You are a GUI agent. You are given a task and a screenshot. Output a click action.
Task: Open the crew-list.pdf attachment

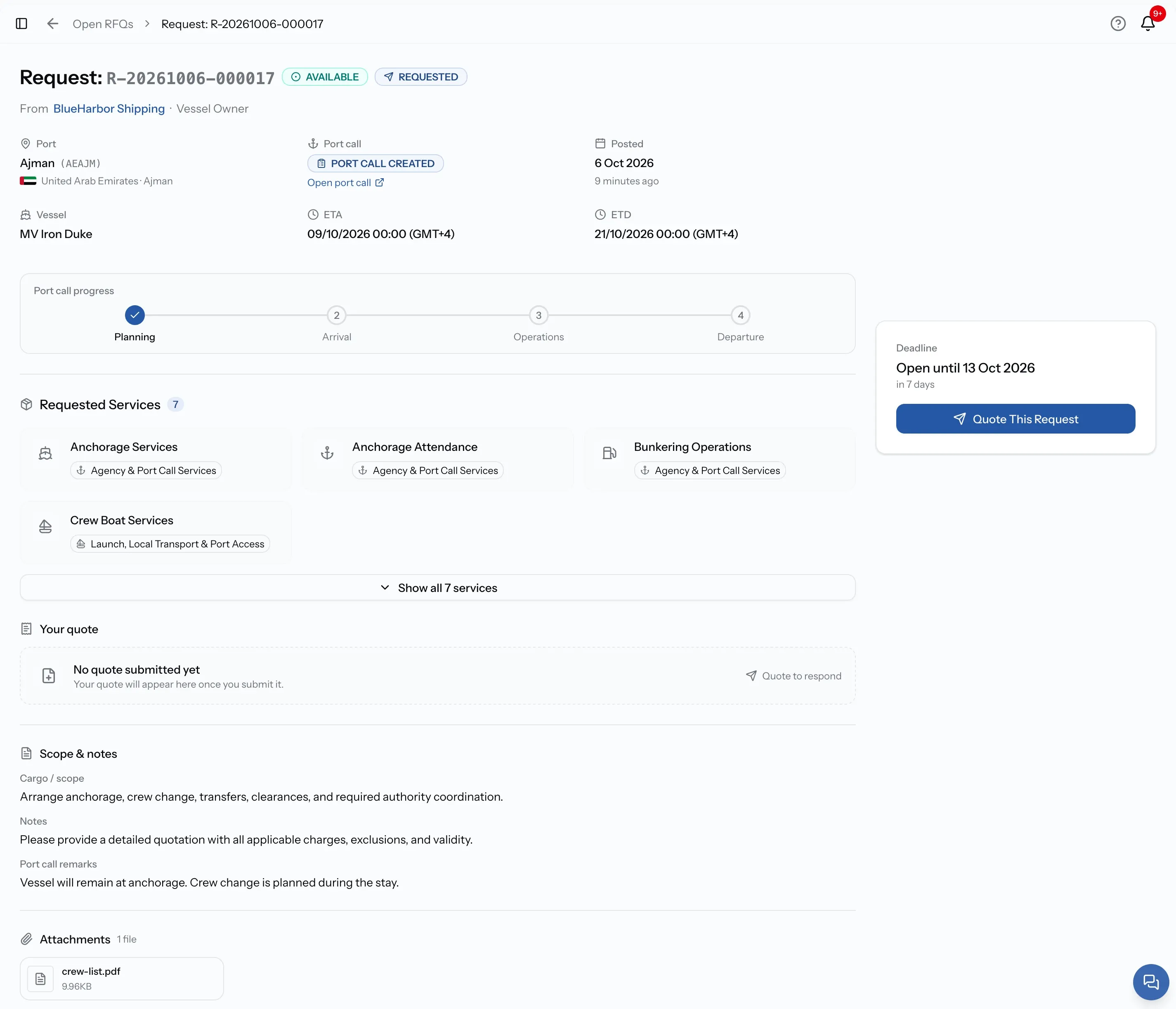[121, 978]
